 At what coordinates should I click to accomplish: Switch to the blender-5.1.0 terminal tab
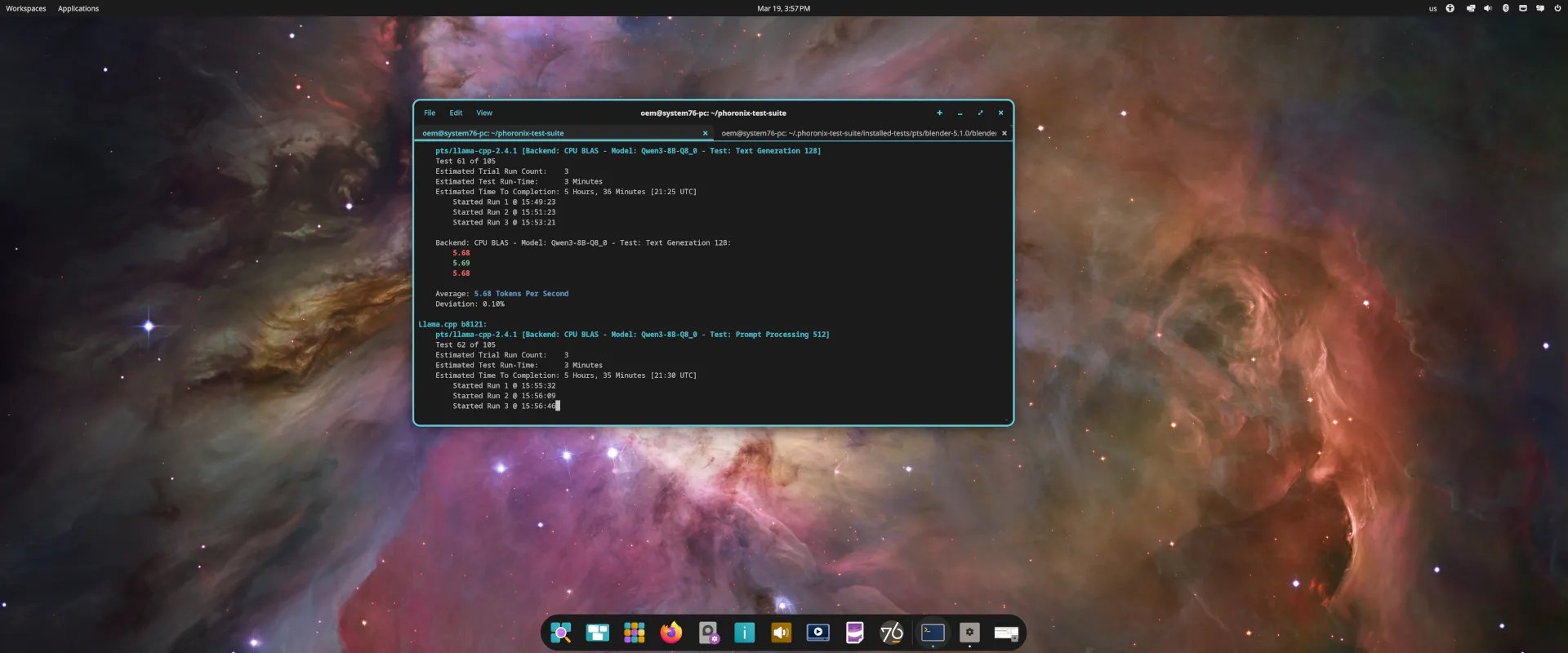tap(857, 133)
